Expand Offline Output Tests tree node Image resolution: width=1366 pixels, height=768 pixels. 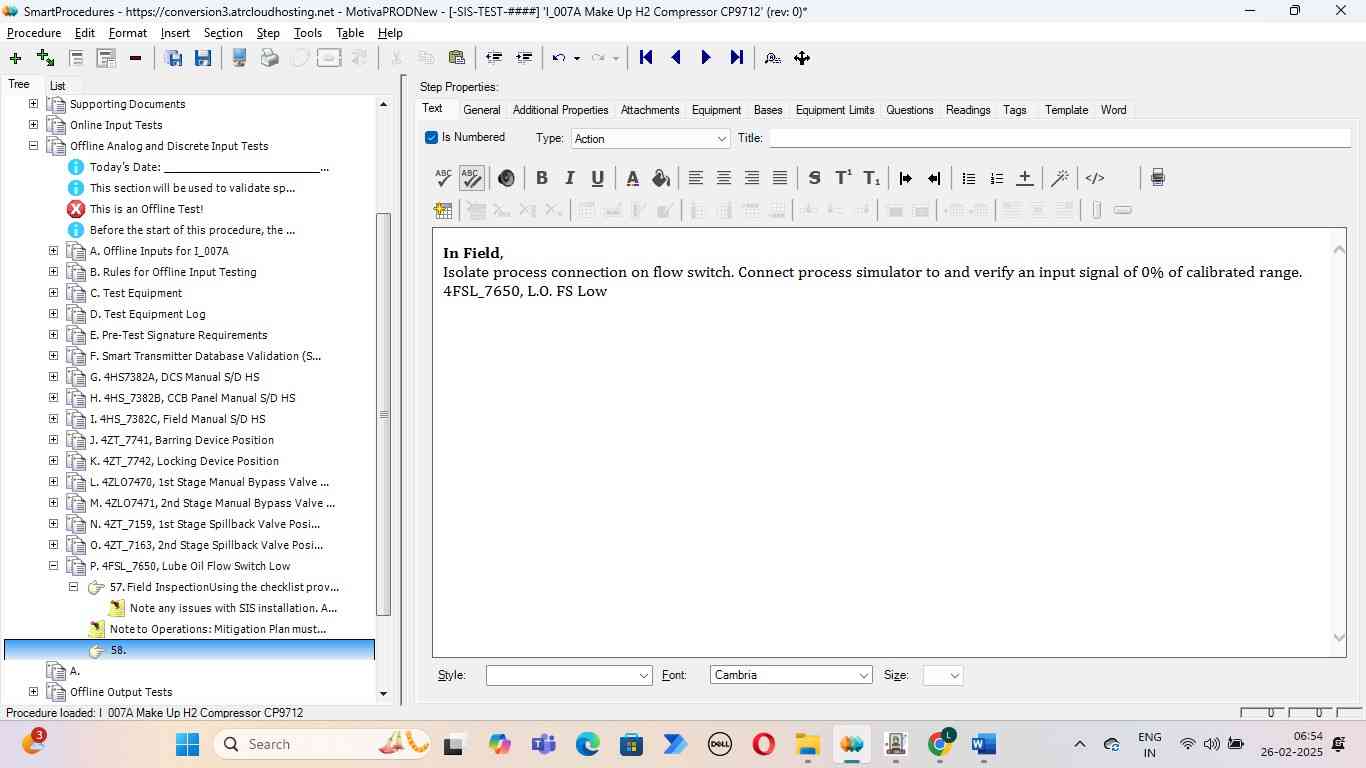(x=33, y=691)
